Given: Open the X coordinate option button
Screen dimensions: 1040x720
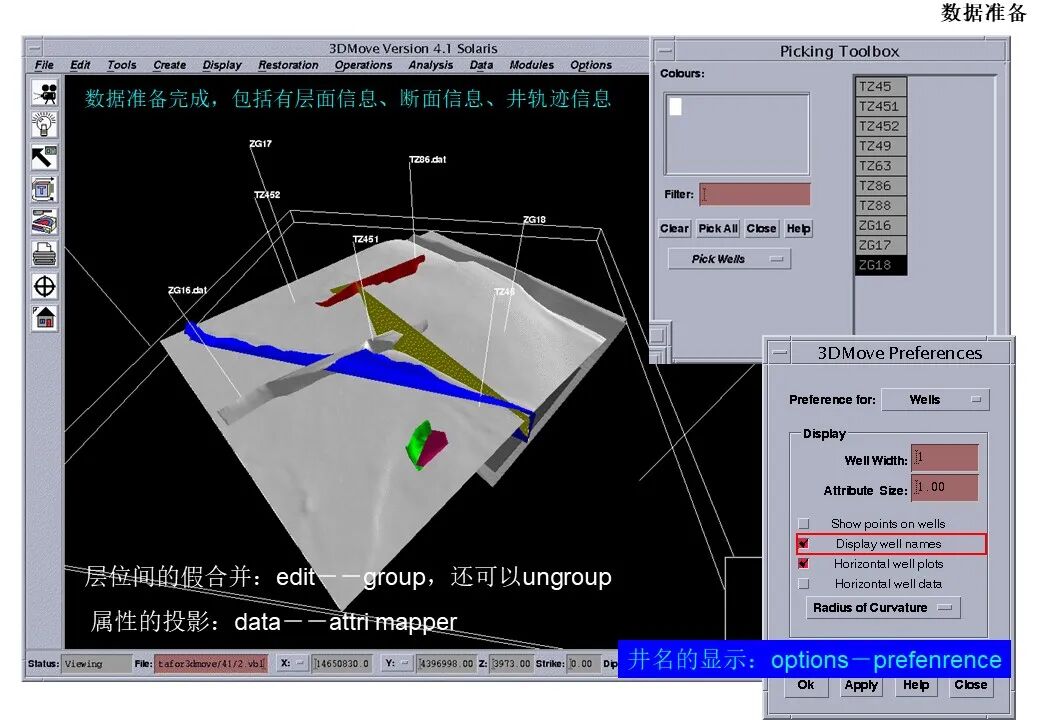Looking at the screenshot, I should [x=292, y=663].
